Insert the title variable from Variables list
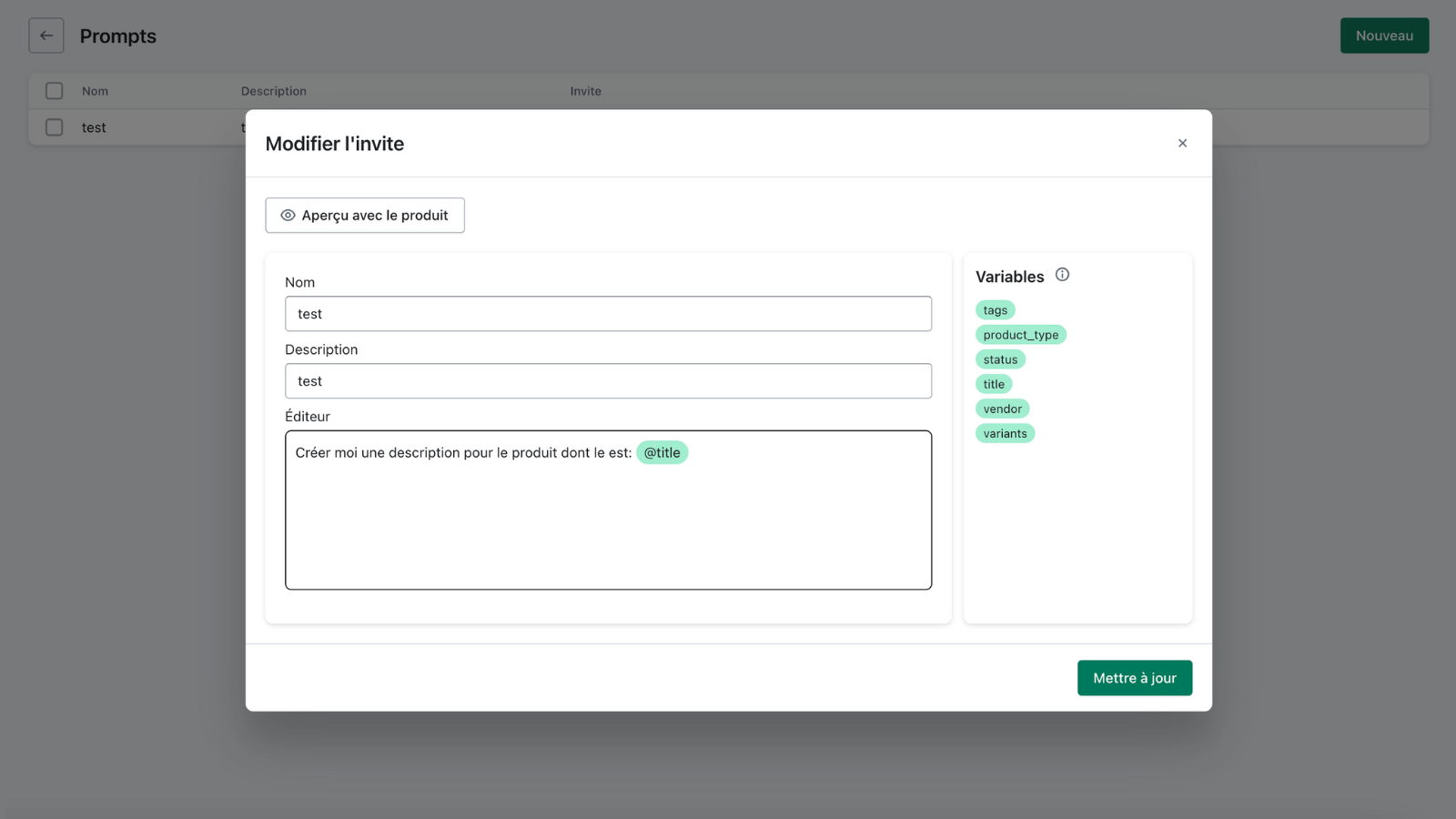1456x819 pixels. (994, 384)
